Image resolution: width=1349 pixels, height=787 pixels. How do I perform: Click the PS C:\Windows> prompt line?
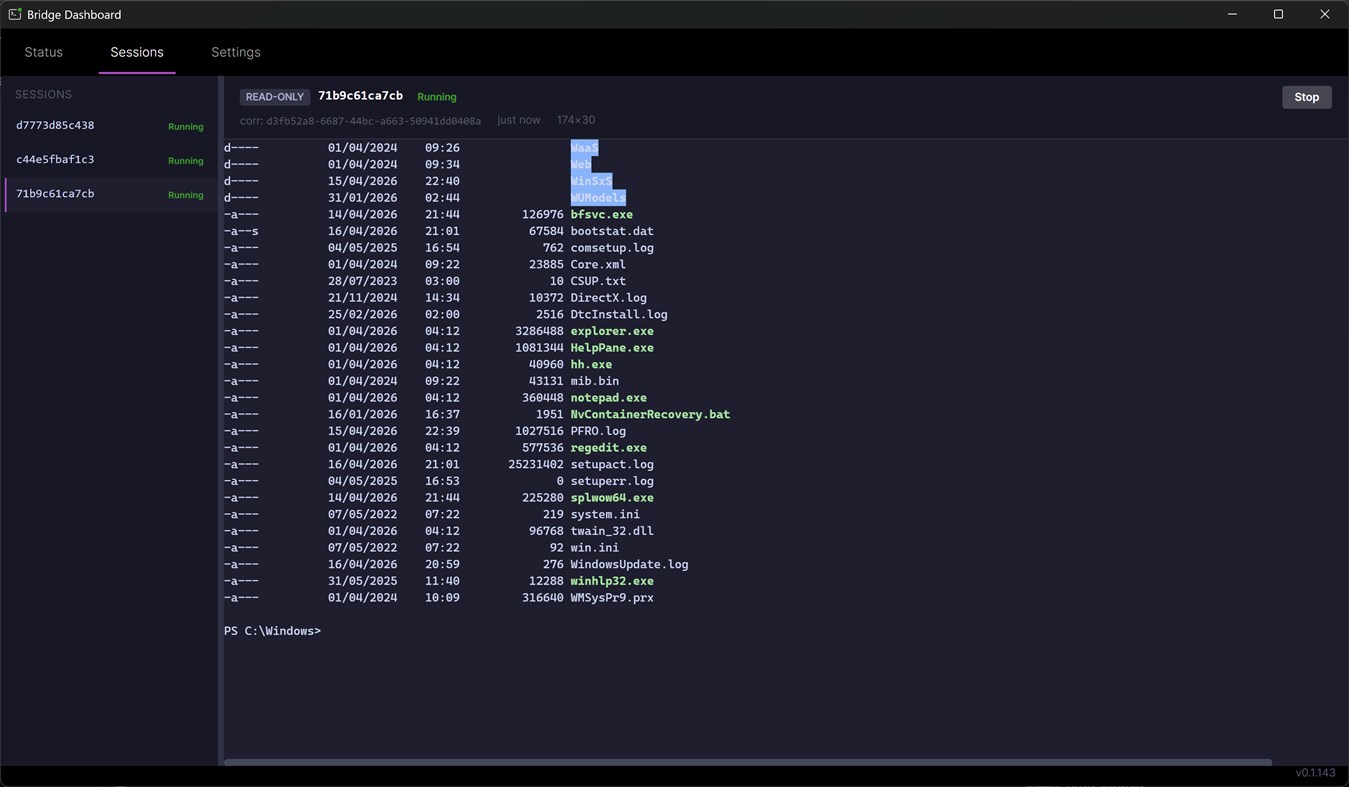[273, 631]
